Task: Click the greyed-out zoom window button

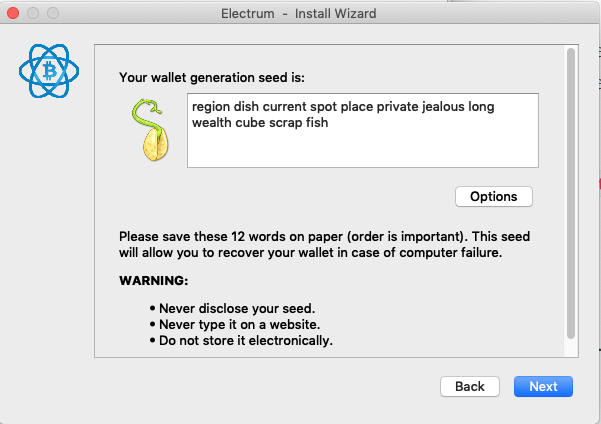Action: (x=53, y=13)
